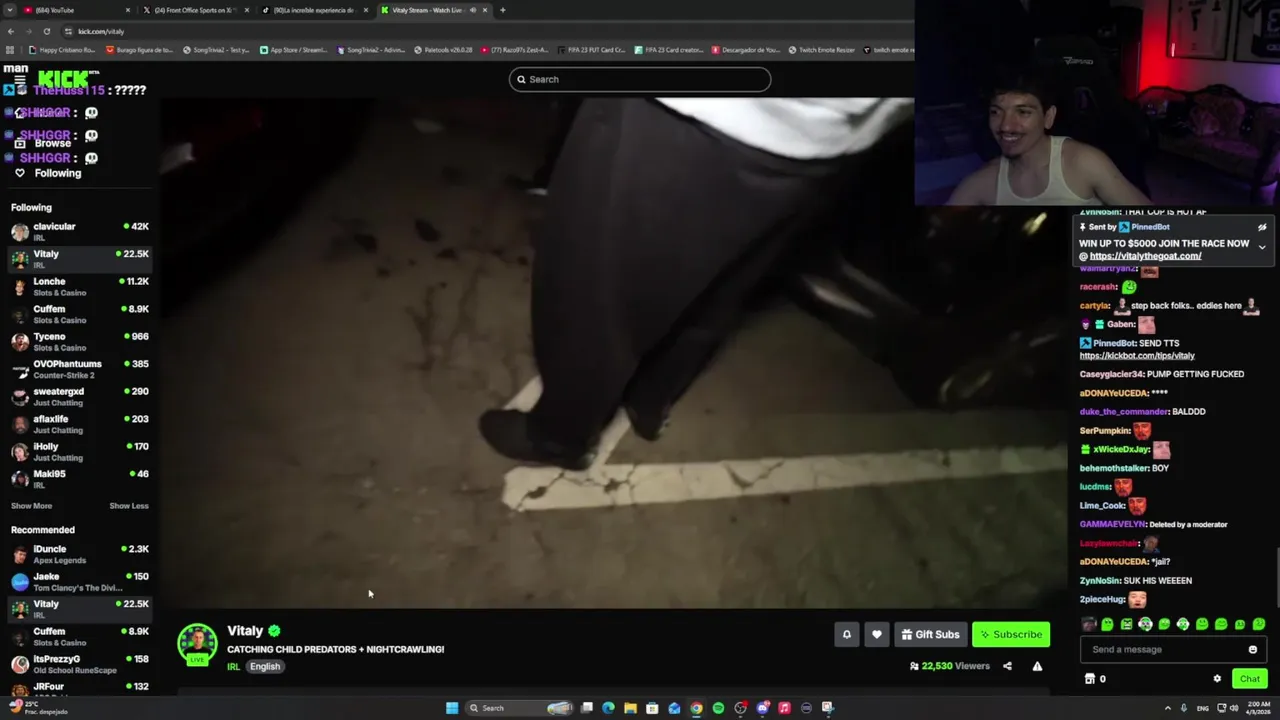Click the IRL category link under title

233,667
